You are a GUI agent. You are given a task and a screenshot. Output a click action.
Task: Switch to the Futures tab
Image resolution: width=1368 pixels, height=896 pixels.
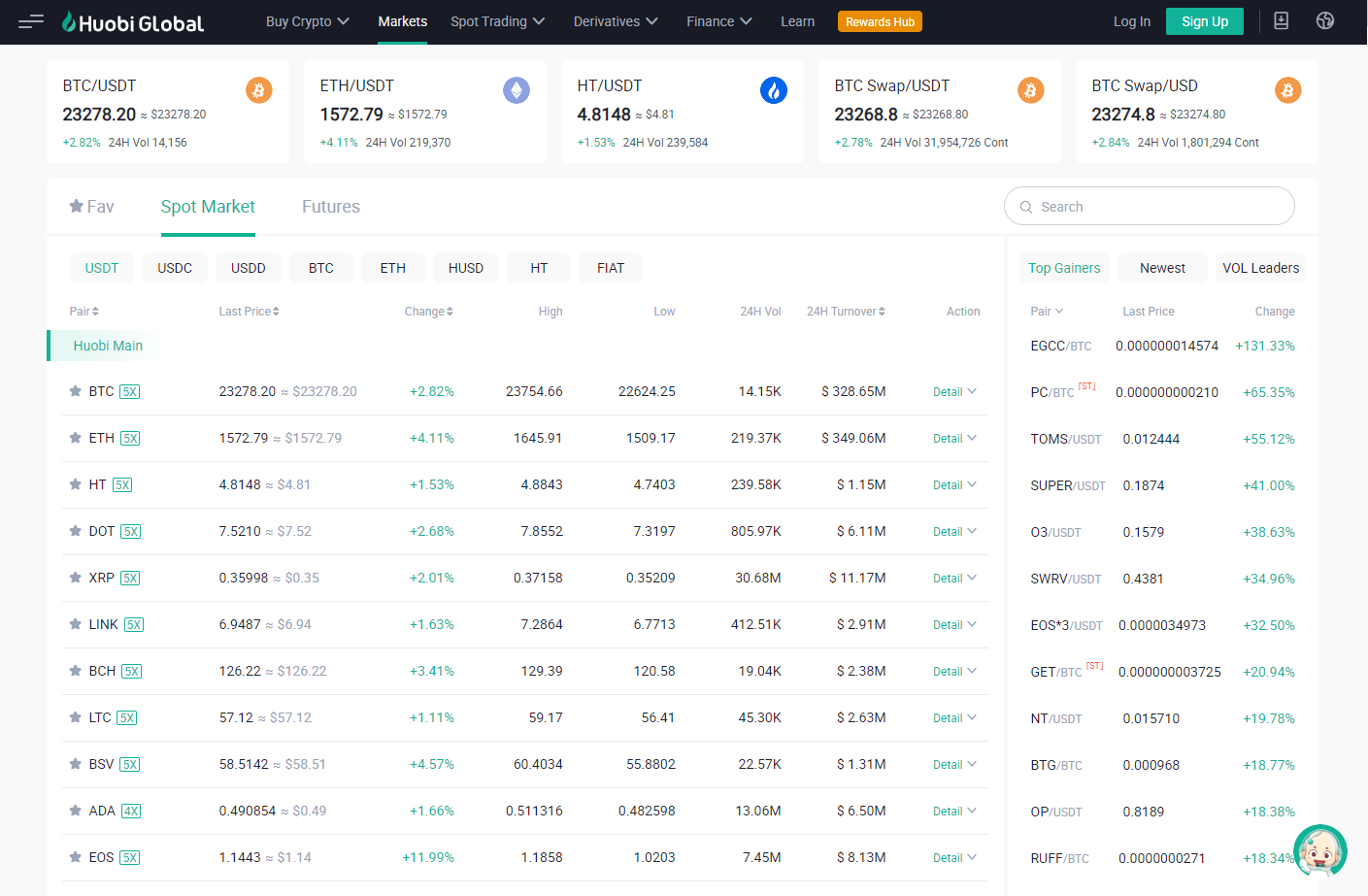tap(331, 207)
